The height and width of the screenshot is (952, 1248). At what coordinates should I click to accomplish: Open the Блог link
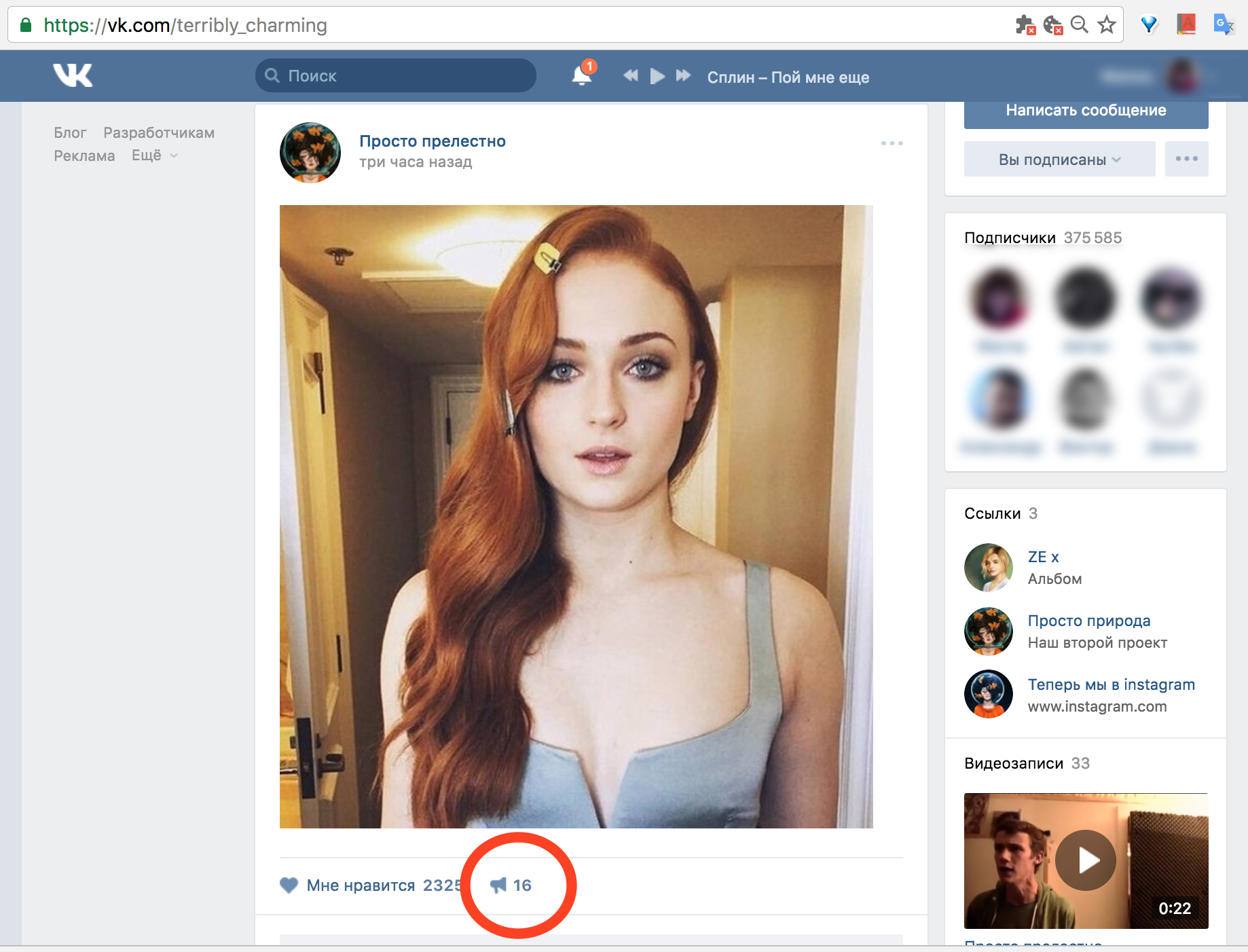click(70, 133)
